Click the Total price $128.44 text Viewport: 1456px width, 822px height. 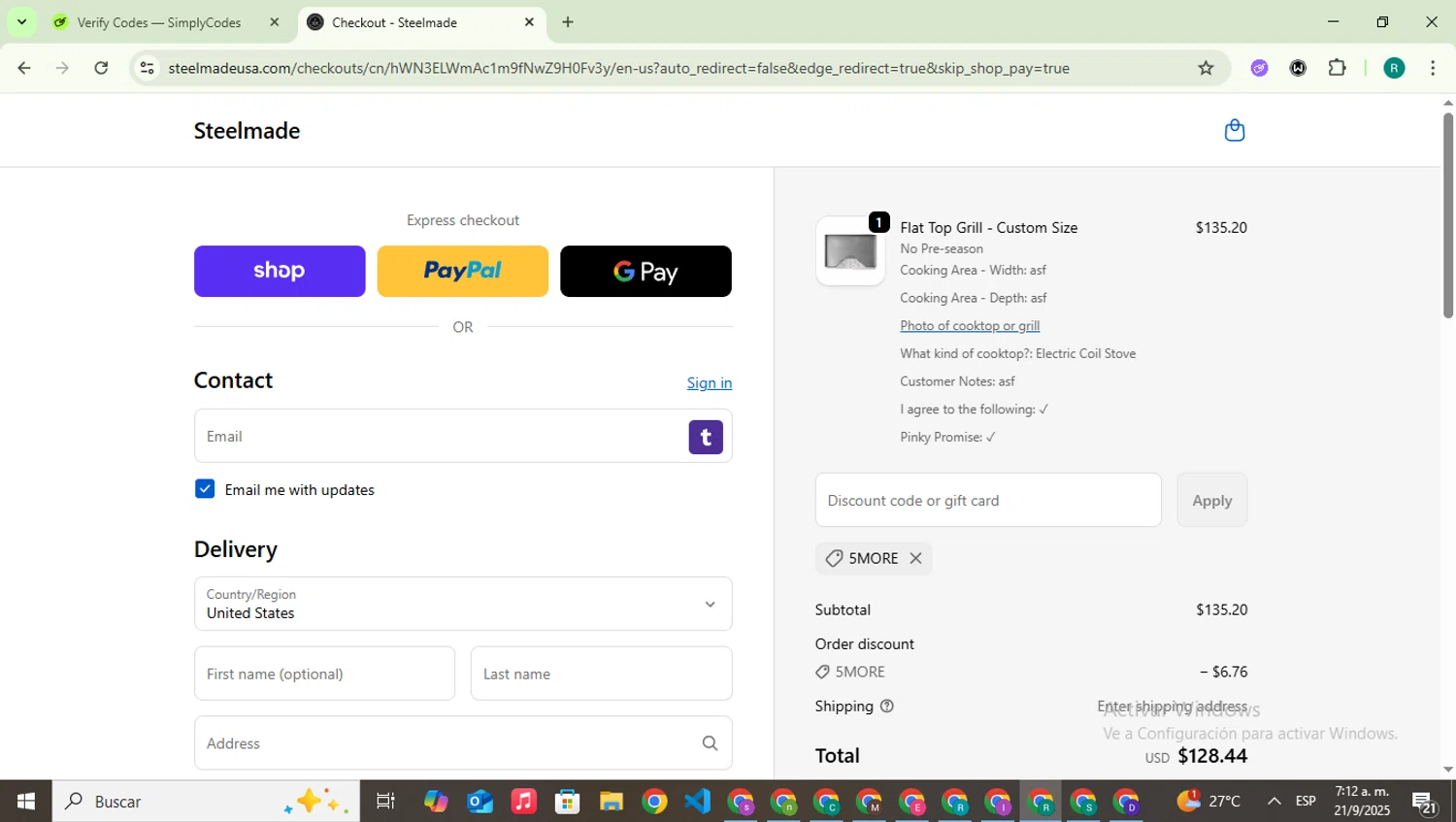[1212, 756]
